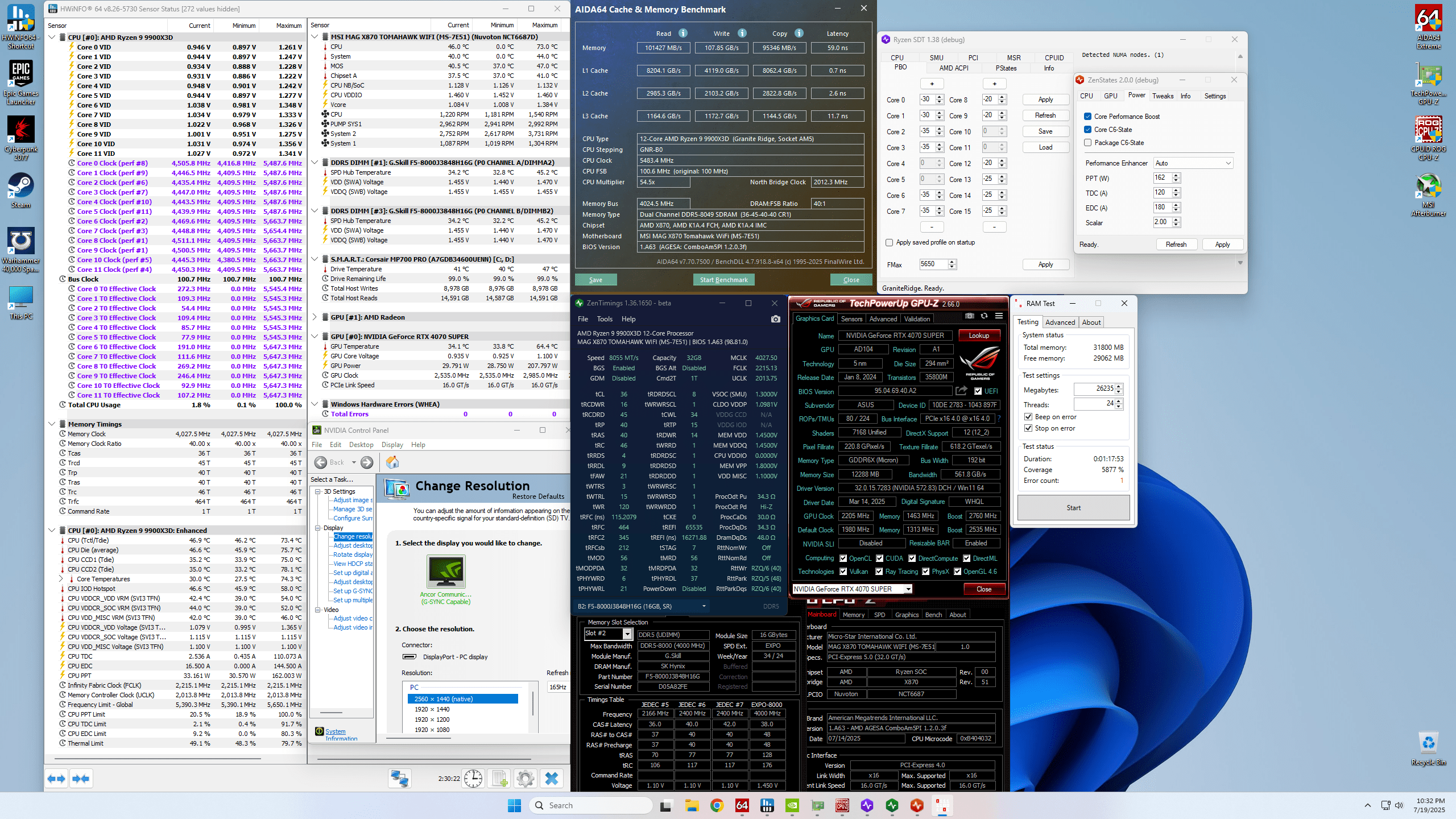1456x819 pixels.
Task: Open Performance Enhancer dropdown
Action: click(x=1193, y=163)
